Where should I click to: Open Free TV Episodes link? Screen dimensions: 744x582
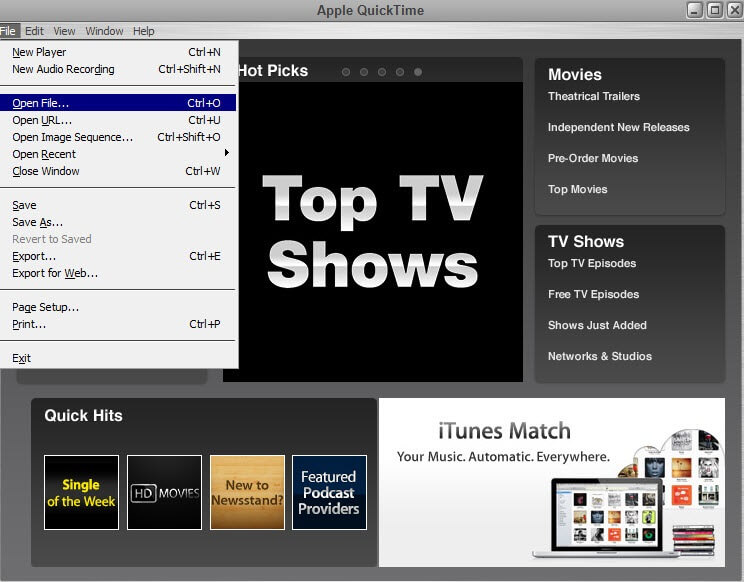pyautogui.click(x=593, y=294)
